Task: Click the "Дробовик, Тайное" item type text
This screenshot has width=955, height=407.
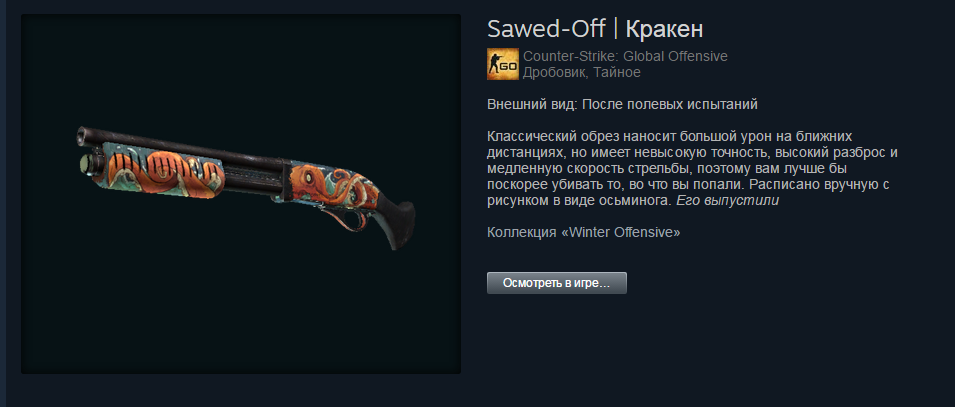Action: point(582,73)
